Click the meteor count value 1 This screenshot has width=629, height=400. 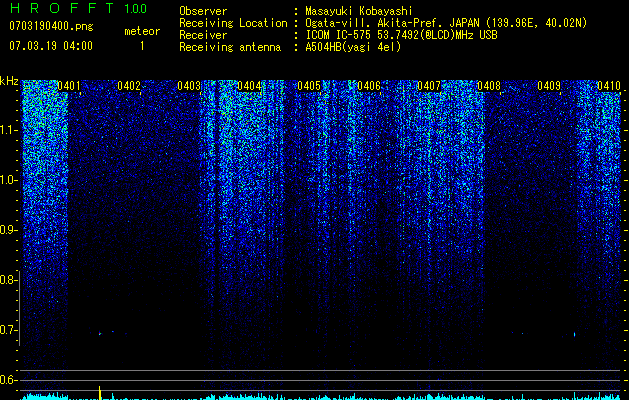[142, 46]
